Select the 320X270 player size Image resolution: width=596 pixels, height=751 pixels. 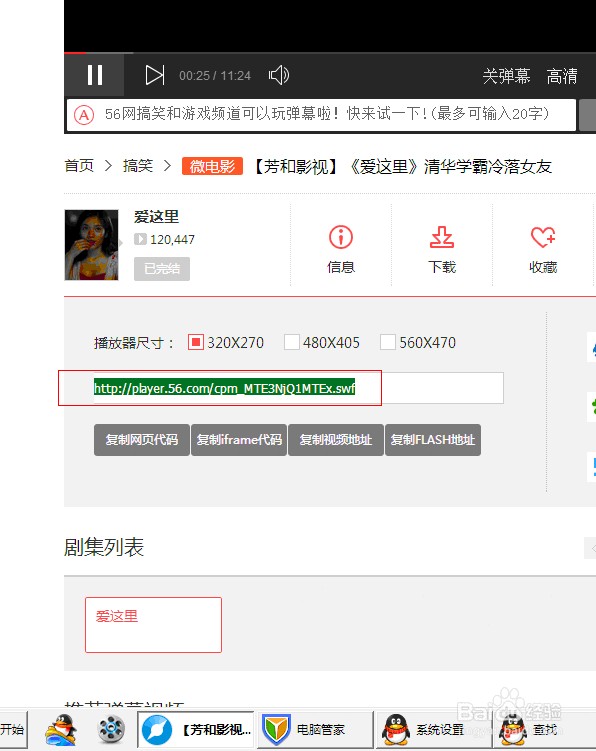[196, 342]
